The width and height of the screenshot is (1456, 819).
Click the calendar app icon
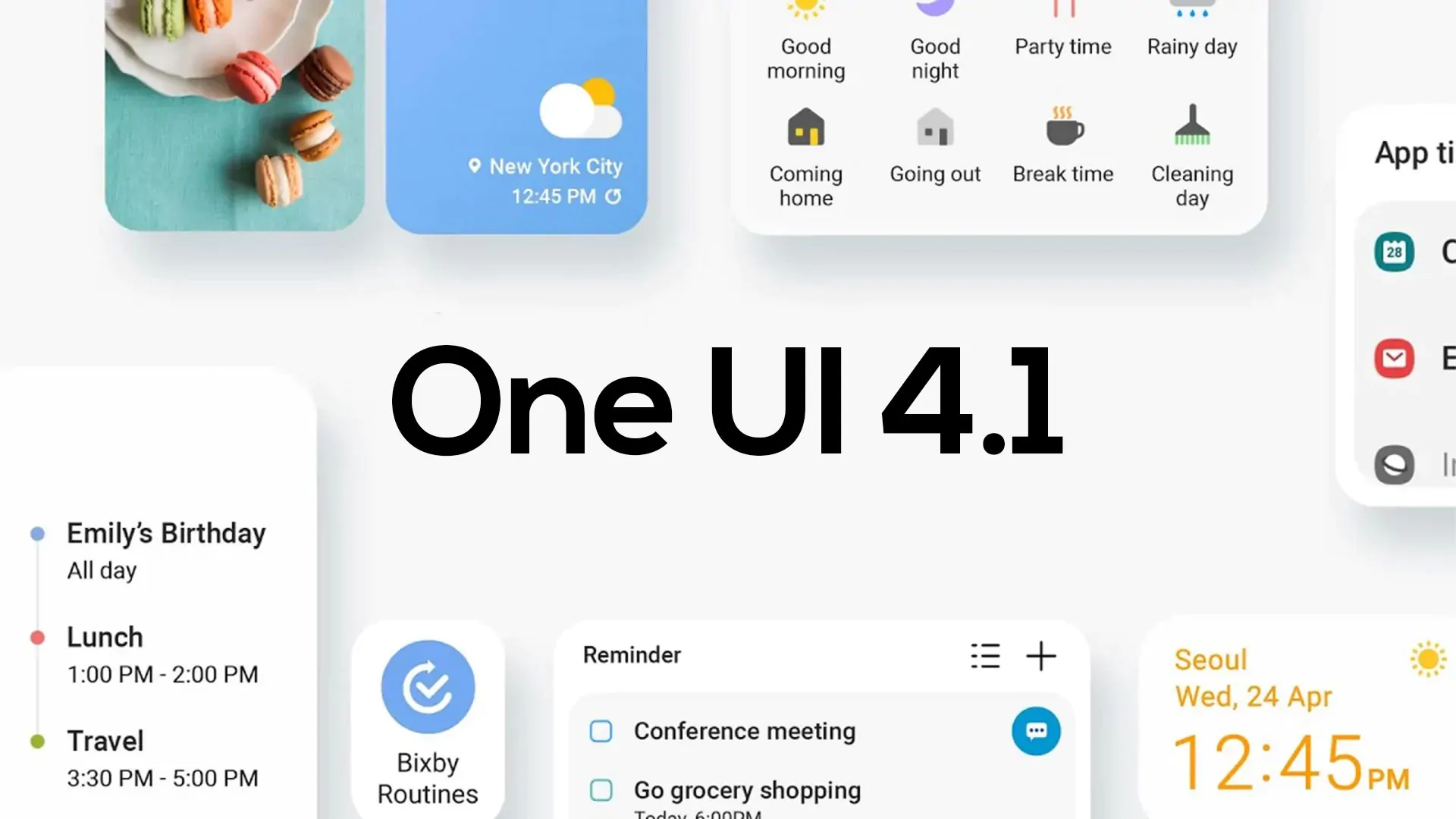tap(1392, 252)
